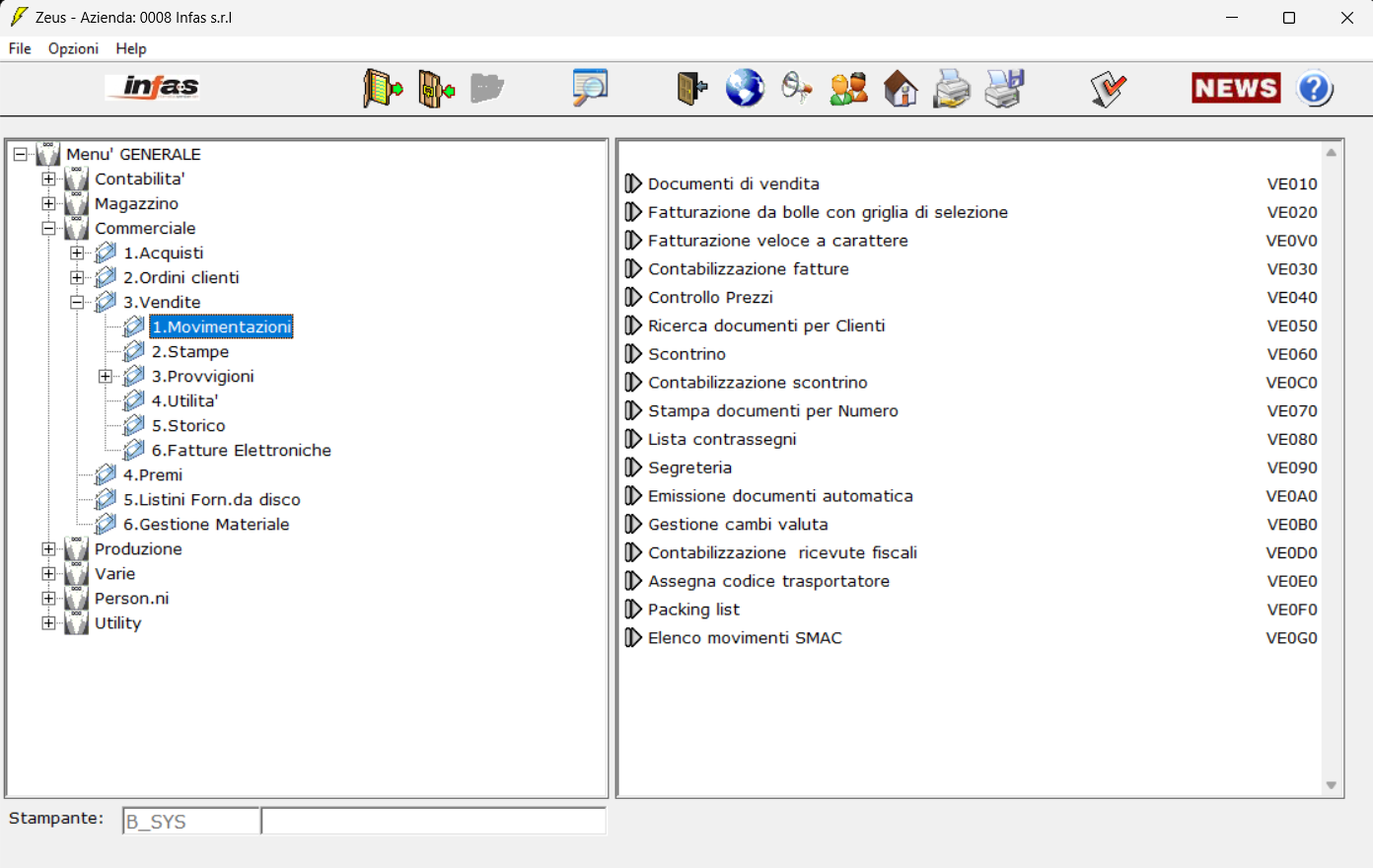Image resolution: width=1373 pixels, height=868 pixels.
Task: Expand the 3.Provvigioni tree node
Action: [x=106, y=377]
